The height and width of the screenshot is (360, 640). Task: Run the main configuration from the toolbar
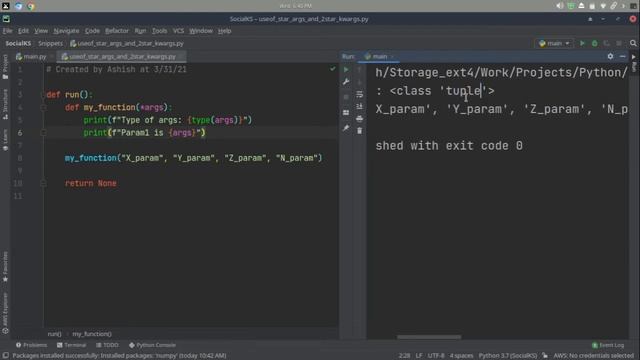coord(582,43)
